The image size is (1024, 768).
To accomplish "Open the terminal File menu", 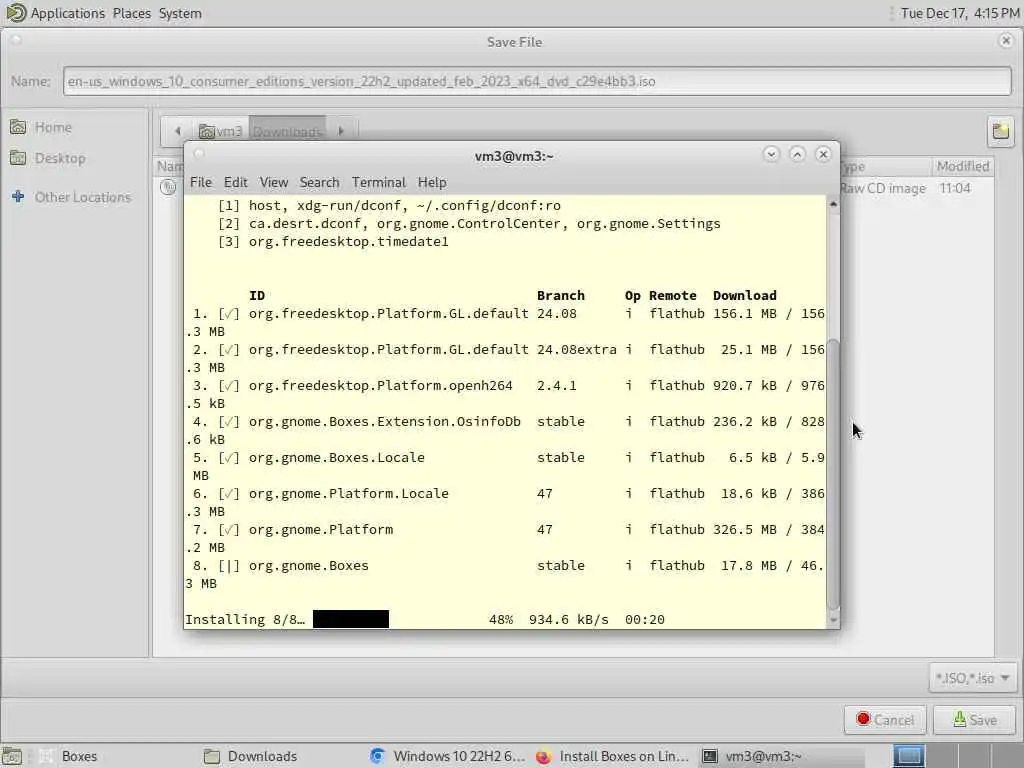I will [200, 182].
